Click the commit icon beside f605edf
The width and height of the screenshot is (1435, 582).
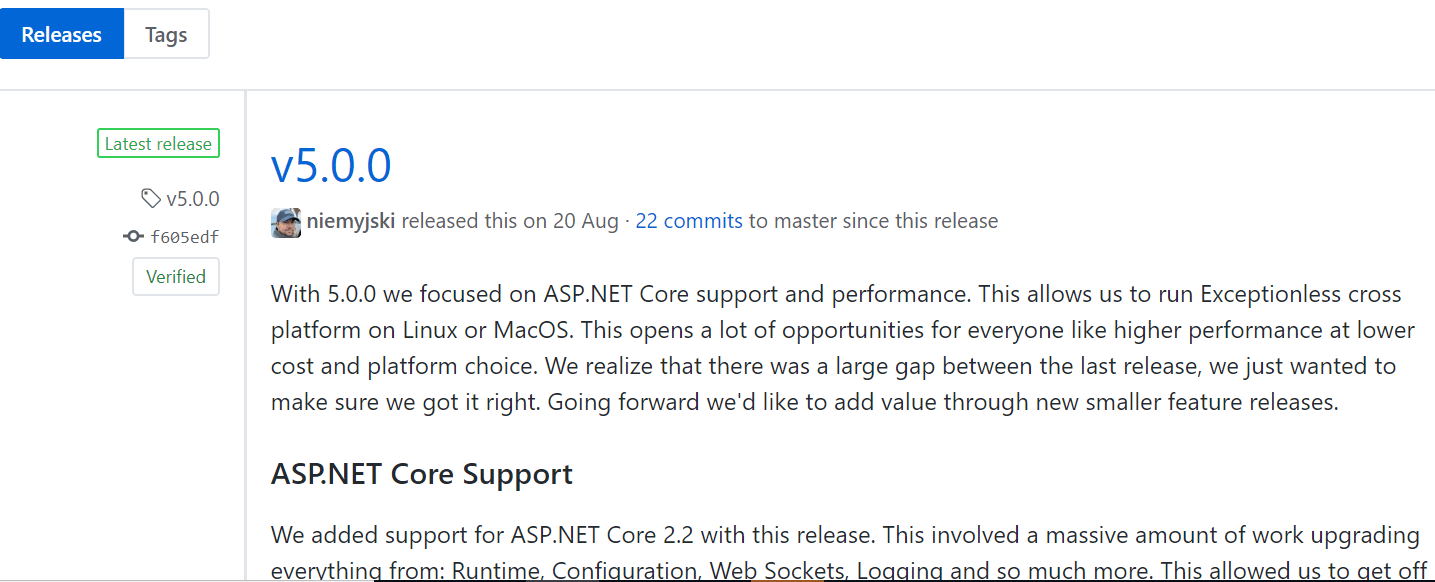pyautogui.click(x=132, y=237)
